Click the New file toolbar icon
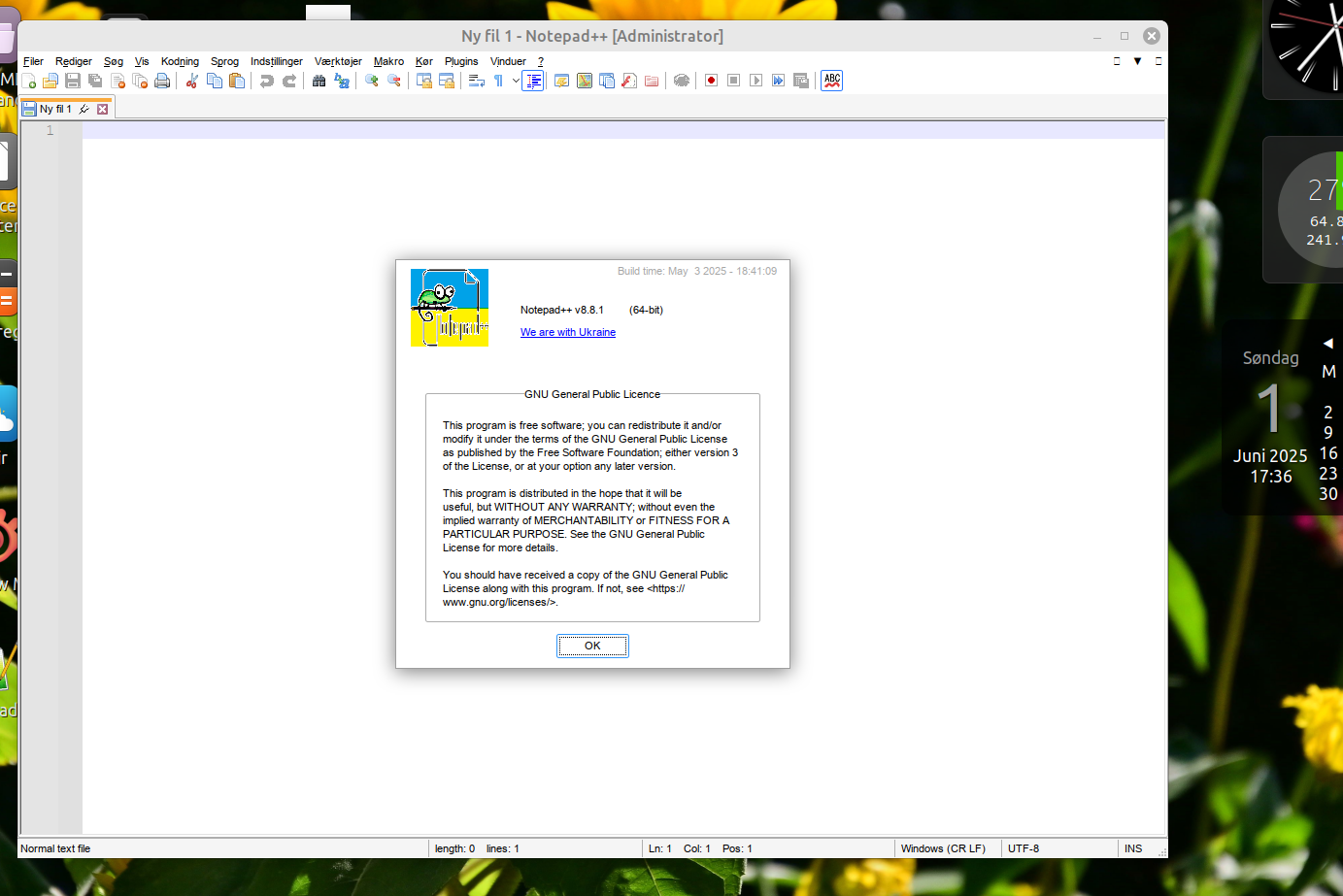1343x896 pixels. [28, 81]
